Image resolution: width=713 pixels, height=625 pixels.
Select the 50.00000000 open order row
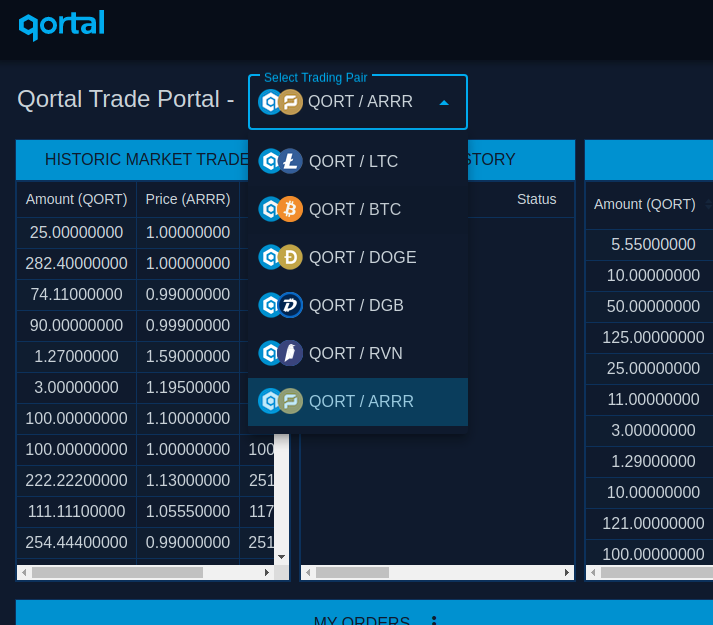point(649,306)
